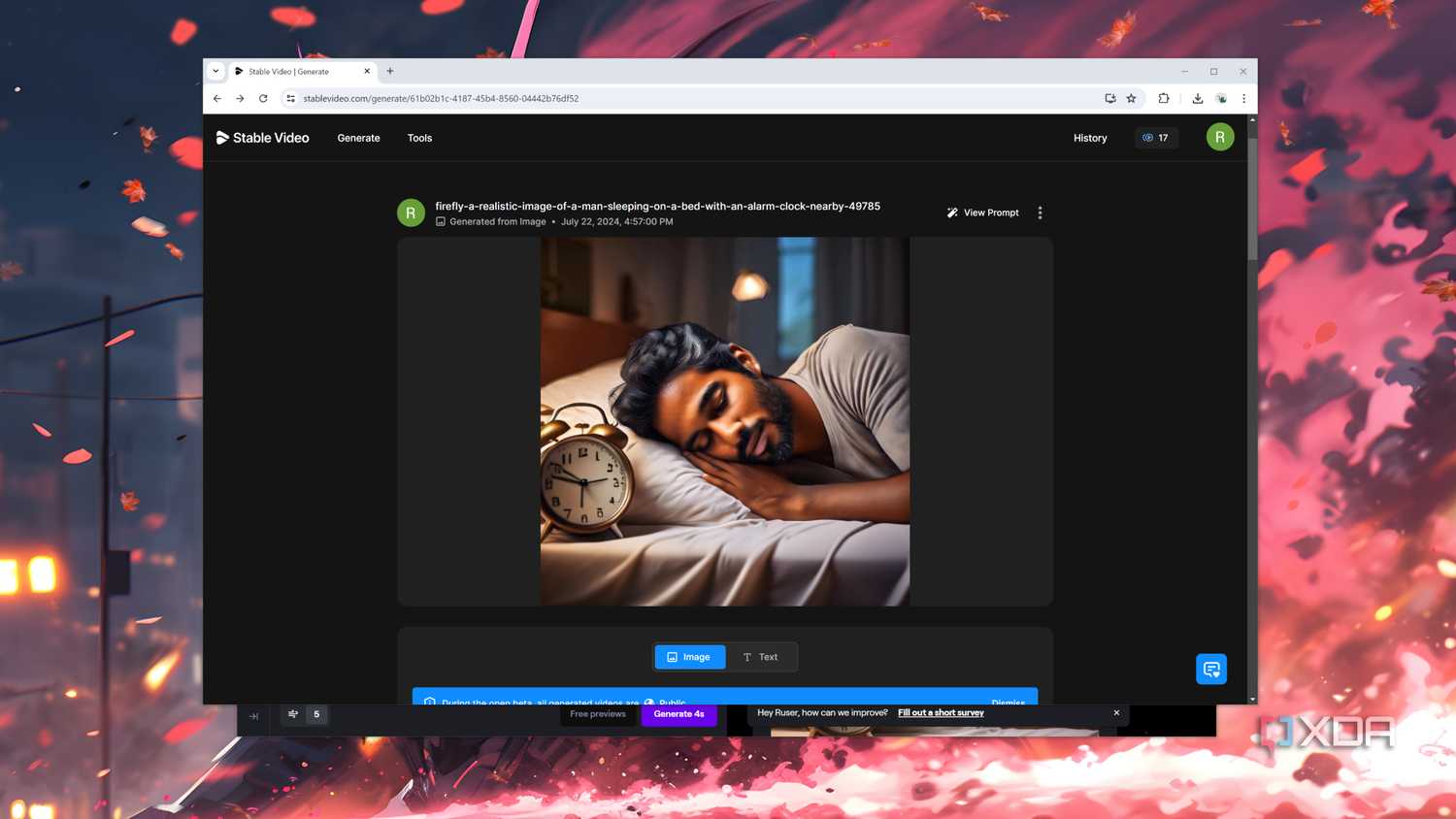This screenshot has height=819, width=1456.
Task: Open the blue feedback chat button
Action: (1211, 669)
